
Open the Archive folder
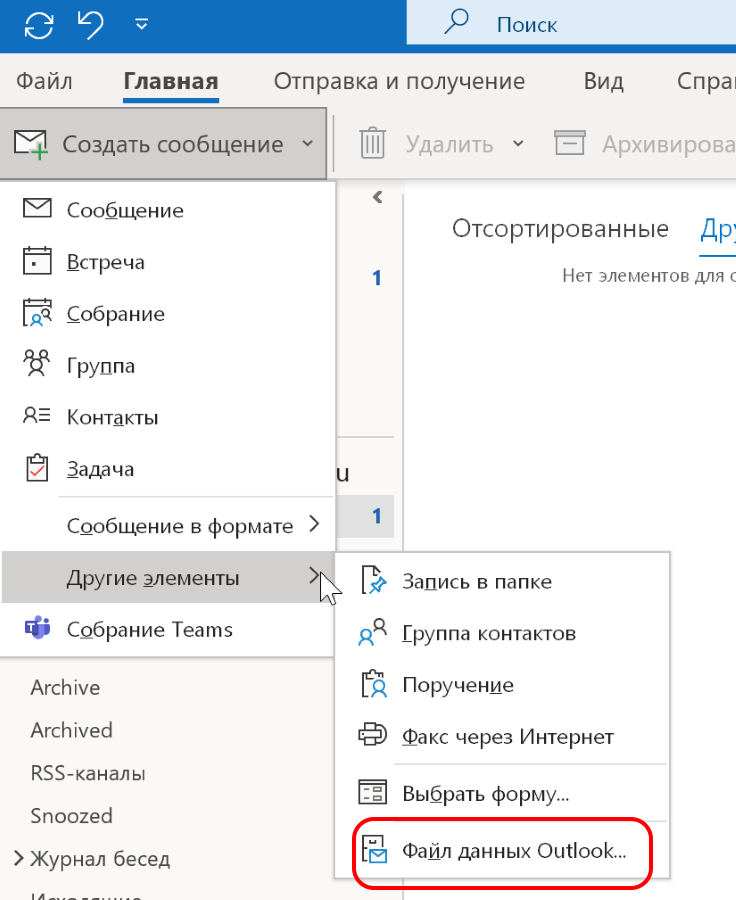pyautogui.click(x=65, y=688)
